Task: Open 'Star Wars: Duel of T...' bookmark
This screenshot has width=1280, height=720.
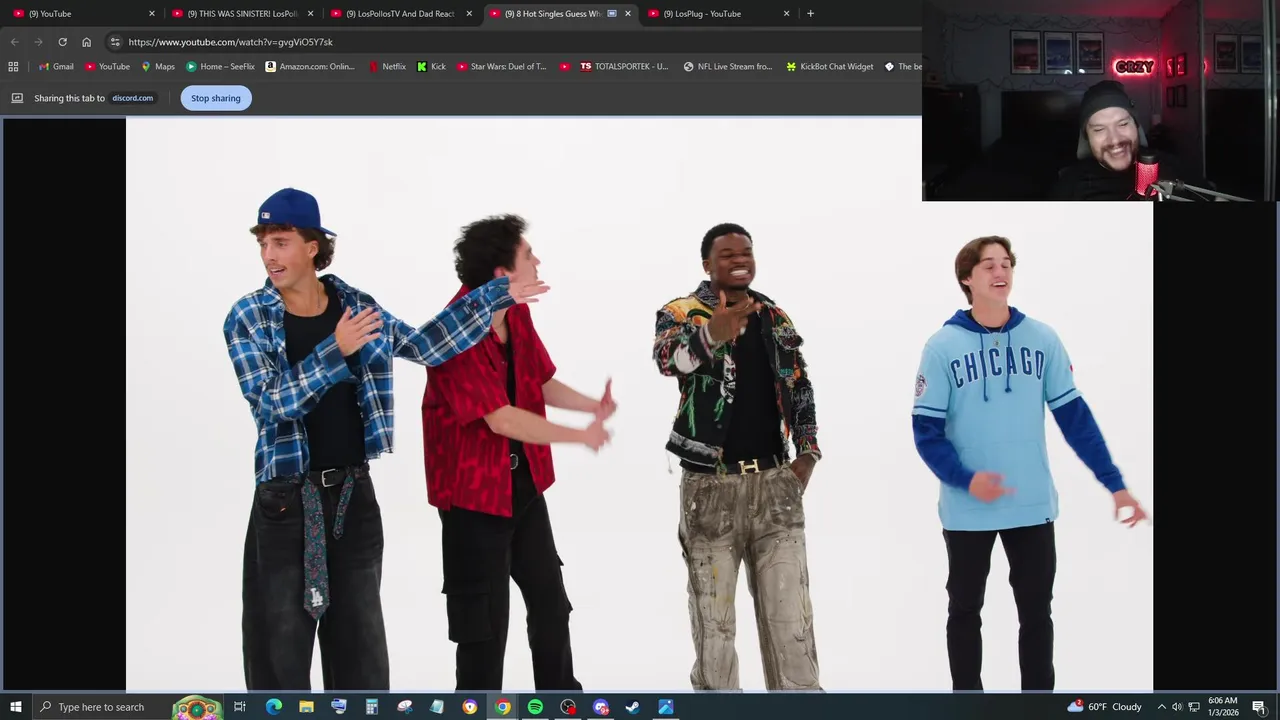Action: click(502, 67)
